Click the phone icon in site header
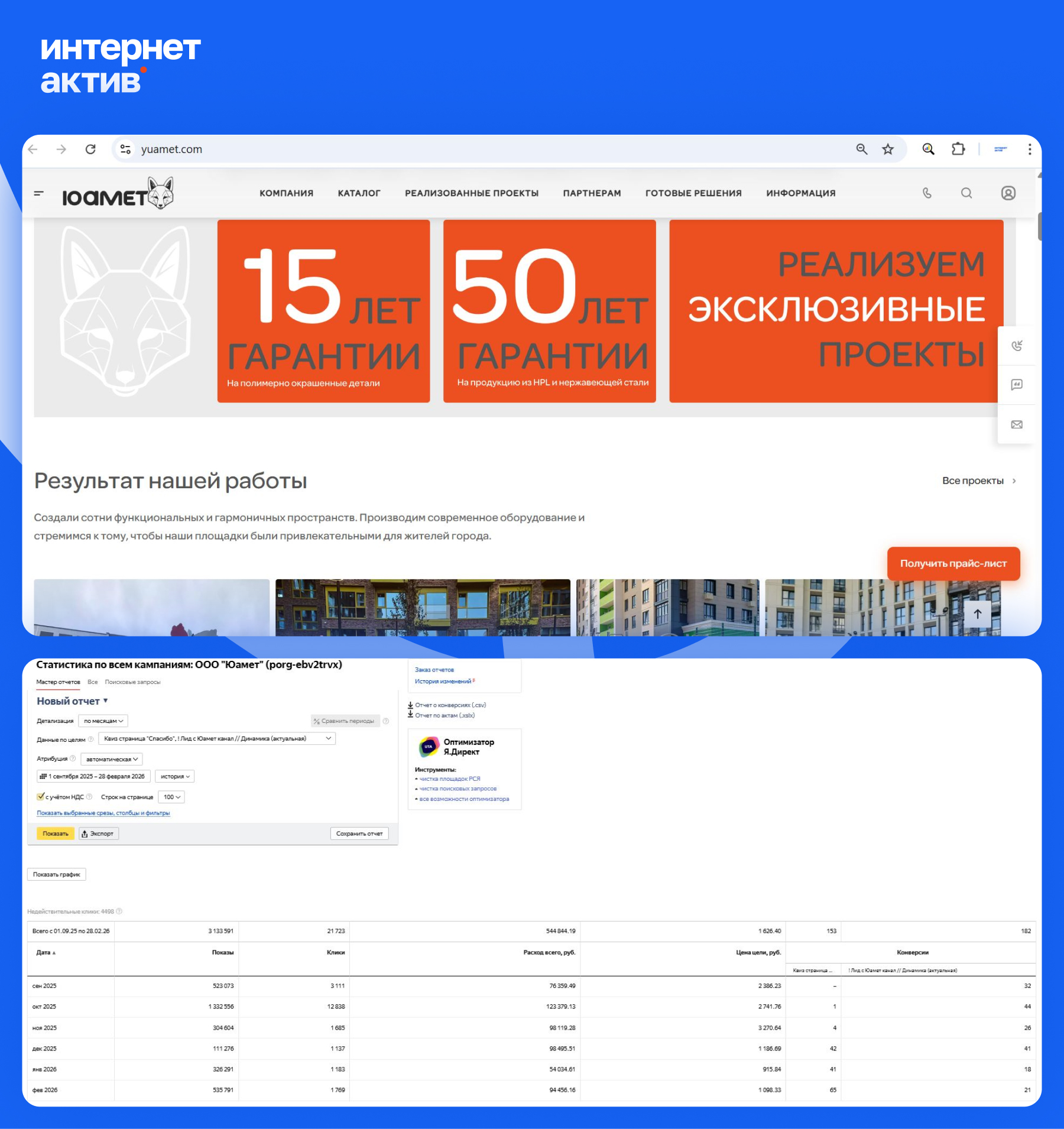The height and width of the screenshot is (1129, 1064). coord(927,193)
